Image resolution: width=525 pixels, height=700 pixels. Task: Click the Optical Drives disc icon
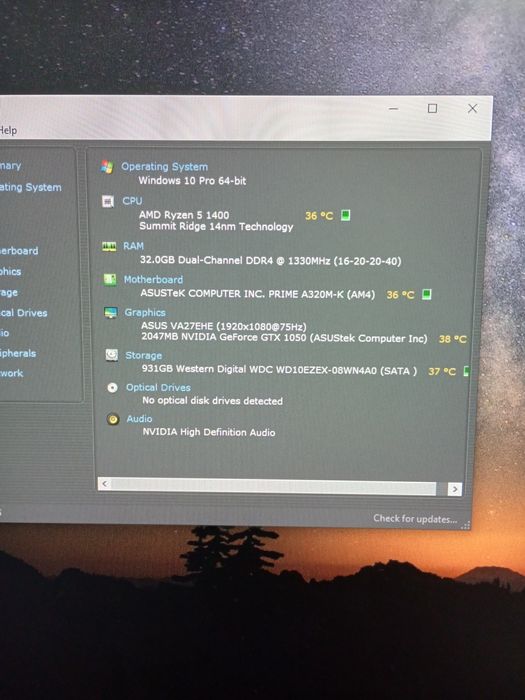click(112, 388)
